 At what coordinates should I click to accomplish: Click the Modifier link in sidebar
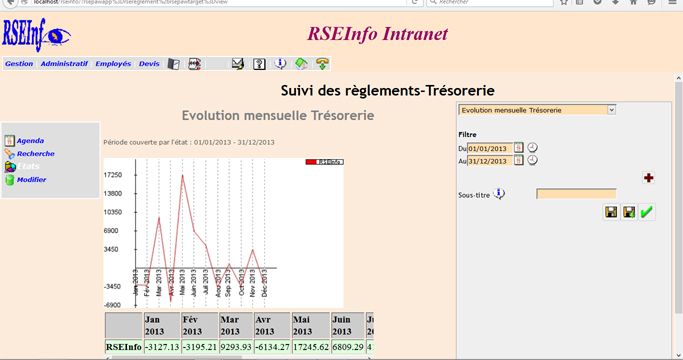pyautogui.click(x=31, y=180)
